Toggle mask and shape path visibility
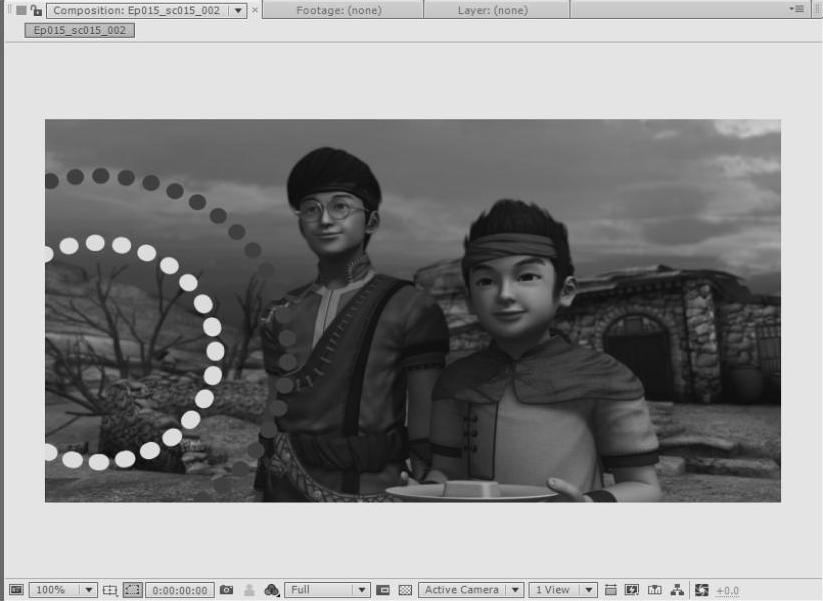Viewport: 823px width, 601px height. coord(132,590)
